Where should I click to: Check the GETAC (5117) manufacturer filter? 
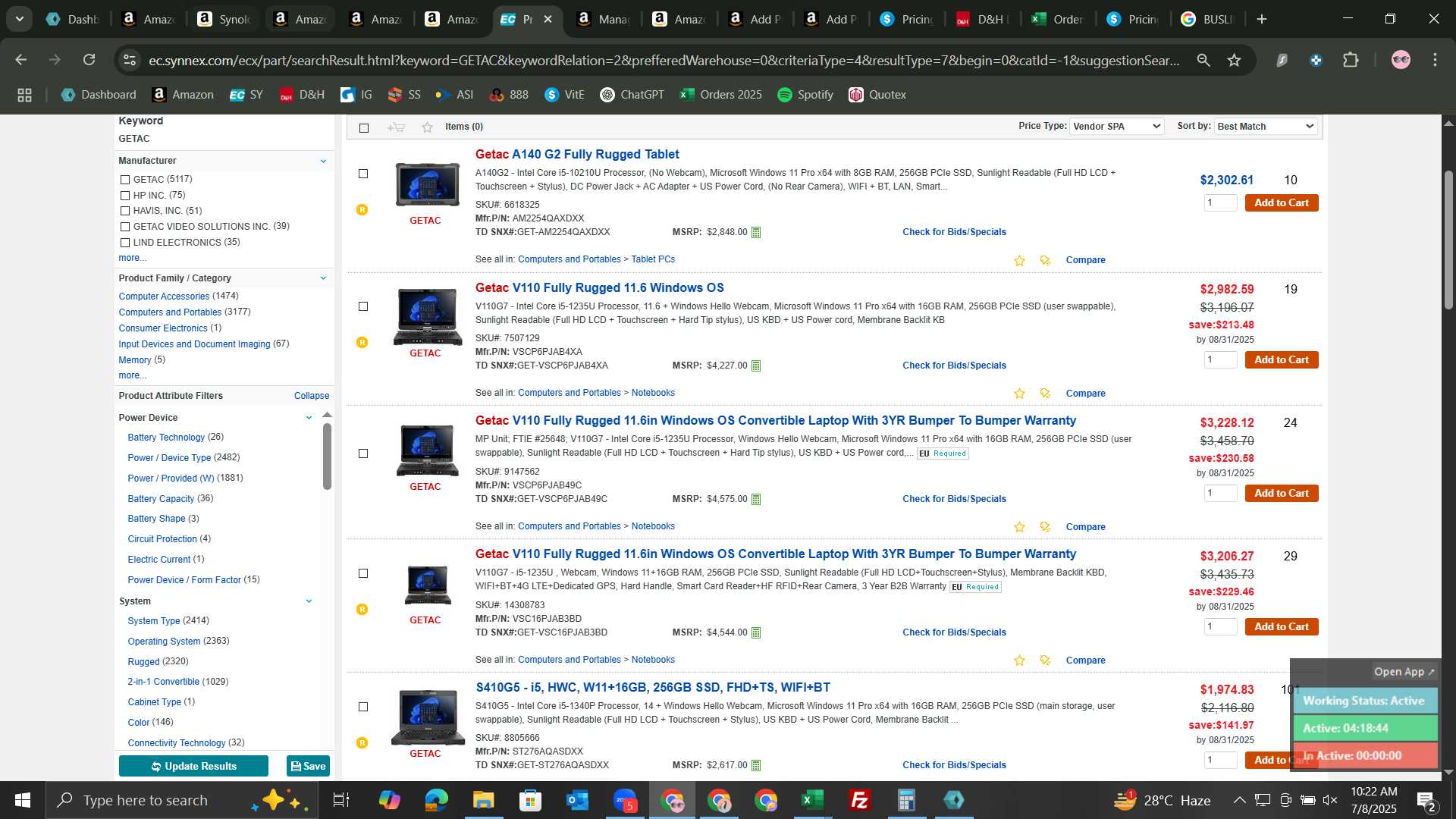(x=125, y=180)
